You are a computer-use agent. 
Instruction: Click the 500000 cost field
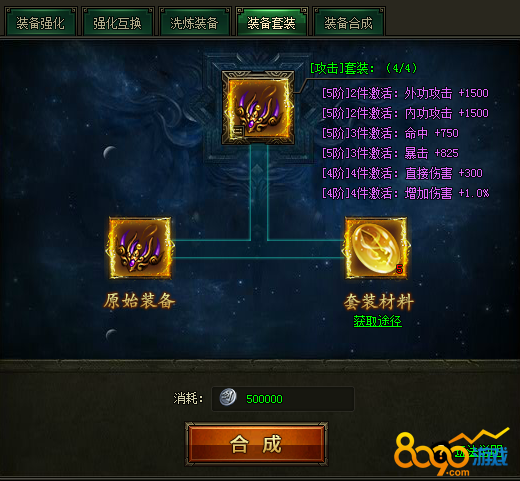coord(283,399)
